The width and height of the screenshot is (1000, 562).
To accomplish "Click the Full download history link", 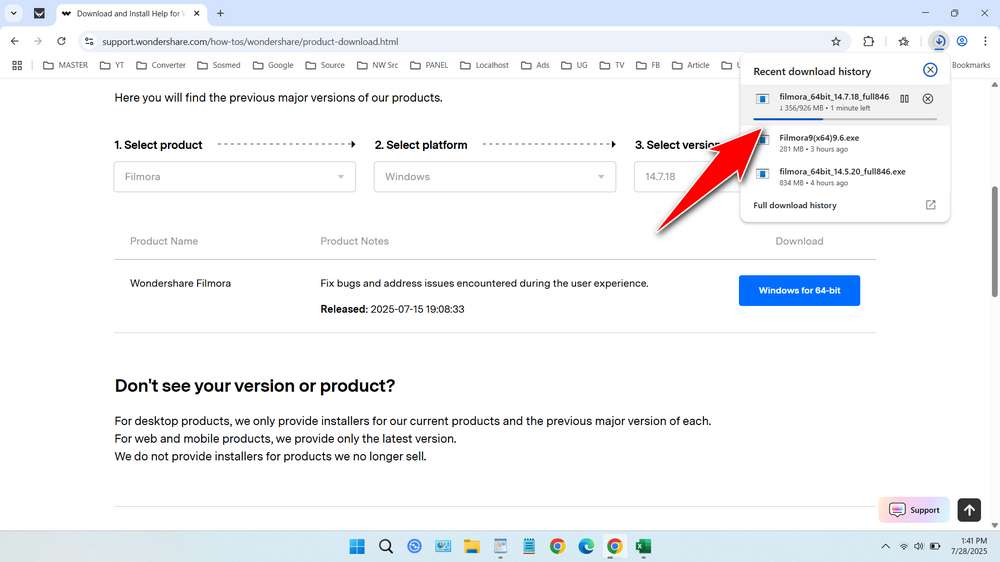I will 795,205.
